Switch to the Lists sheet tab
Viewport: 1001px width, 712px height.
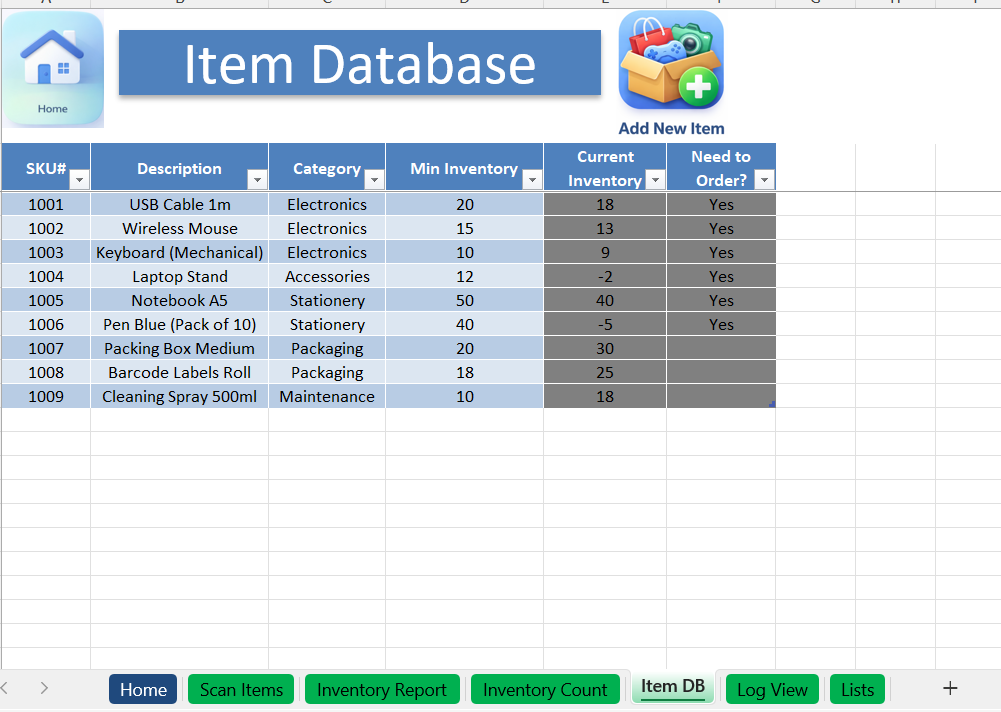(857, 689)
